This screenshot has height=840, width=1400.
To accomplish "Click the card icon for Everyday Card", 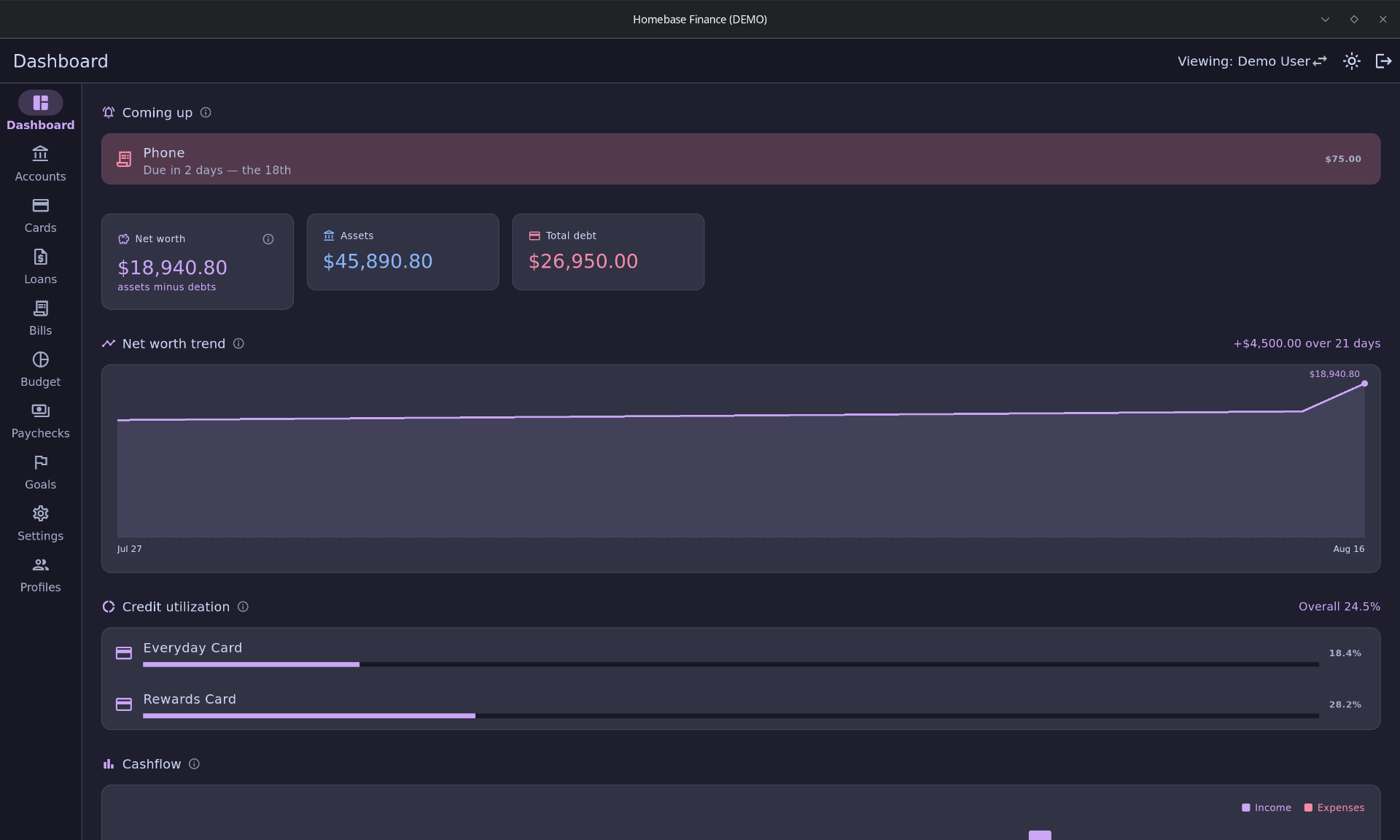I will [124, 653].
